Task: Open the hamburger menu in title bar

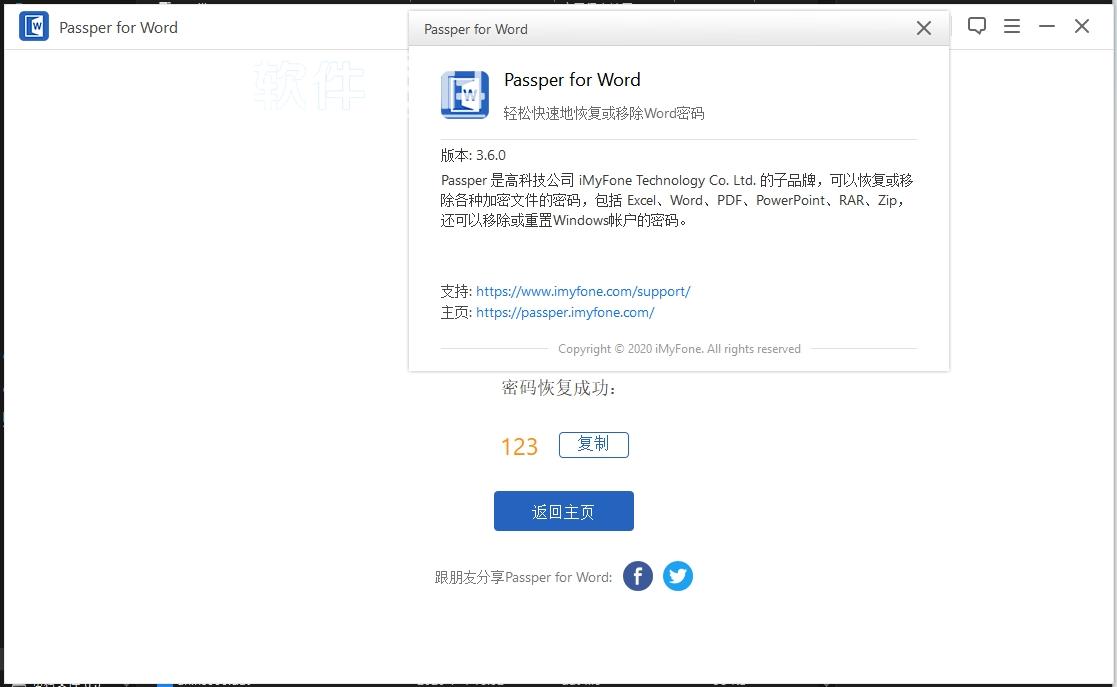Action: tap(1012, 27)
